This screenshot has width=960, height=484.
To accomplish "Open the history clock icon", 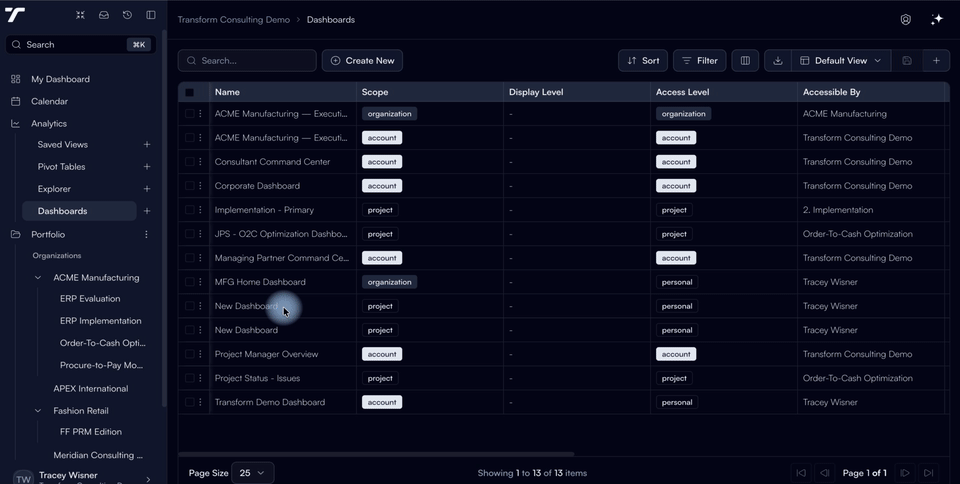I will pos(127,15).
